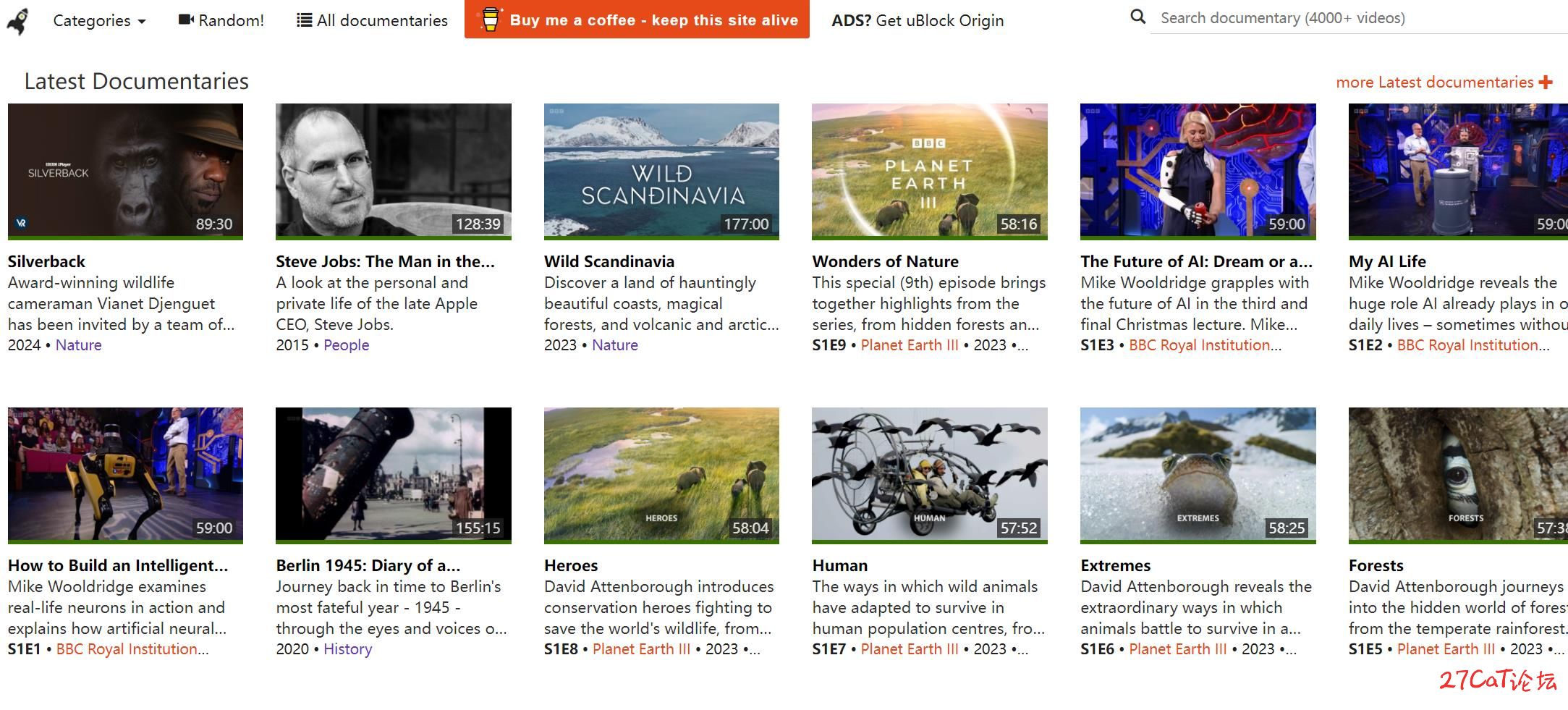This screenshot has height=710, width=1568.
Task: Open Planet Earth III link under Wonders of Nature
Action: coord(910,345)
